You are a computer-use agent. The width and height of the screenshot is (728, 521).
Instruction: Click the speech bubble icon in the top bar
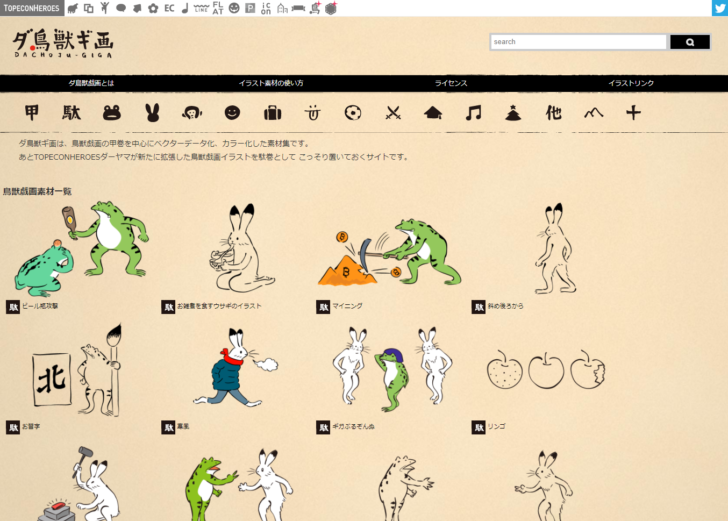point(121,8)
